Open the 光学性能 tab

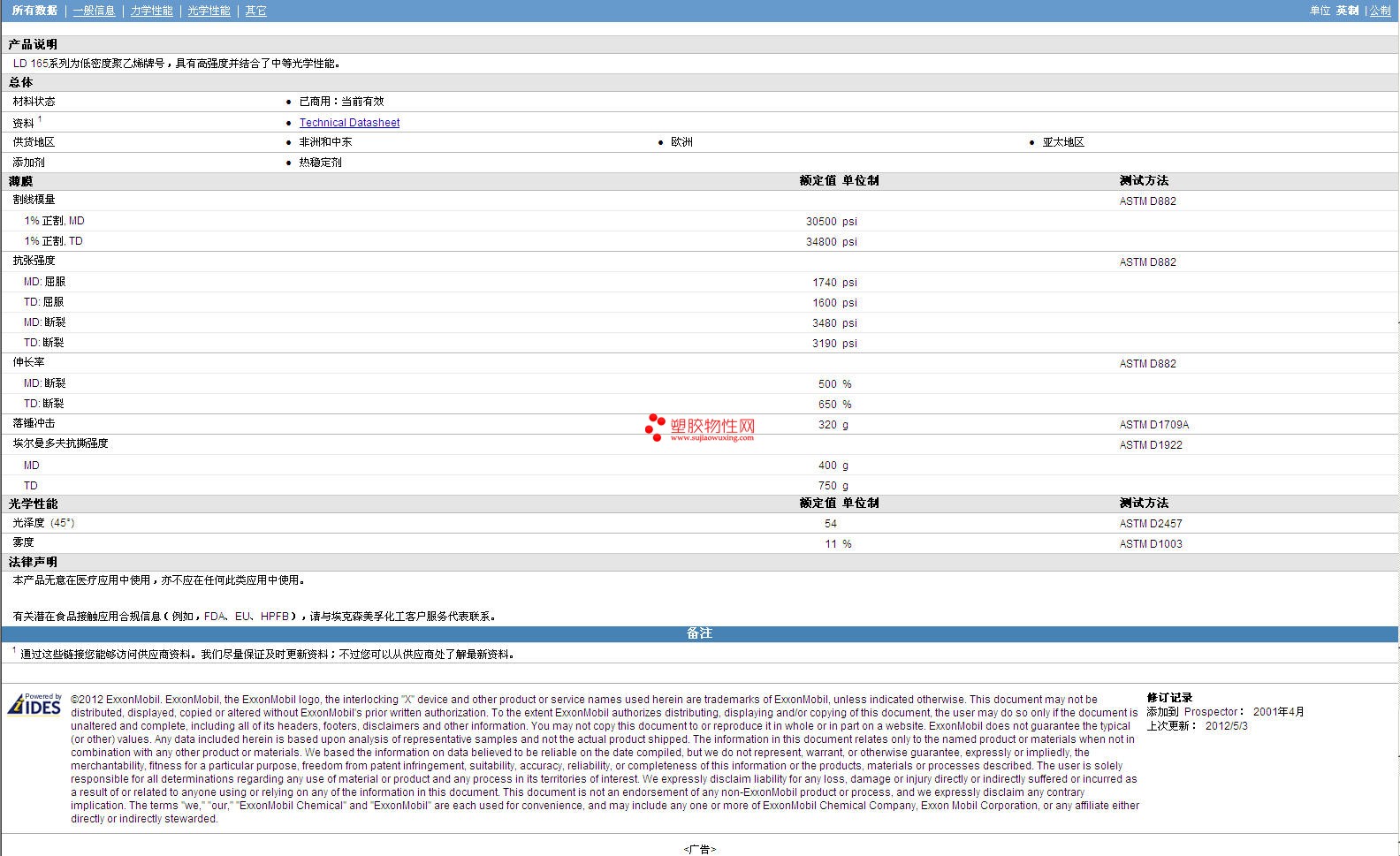click(x=209, y=11)
